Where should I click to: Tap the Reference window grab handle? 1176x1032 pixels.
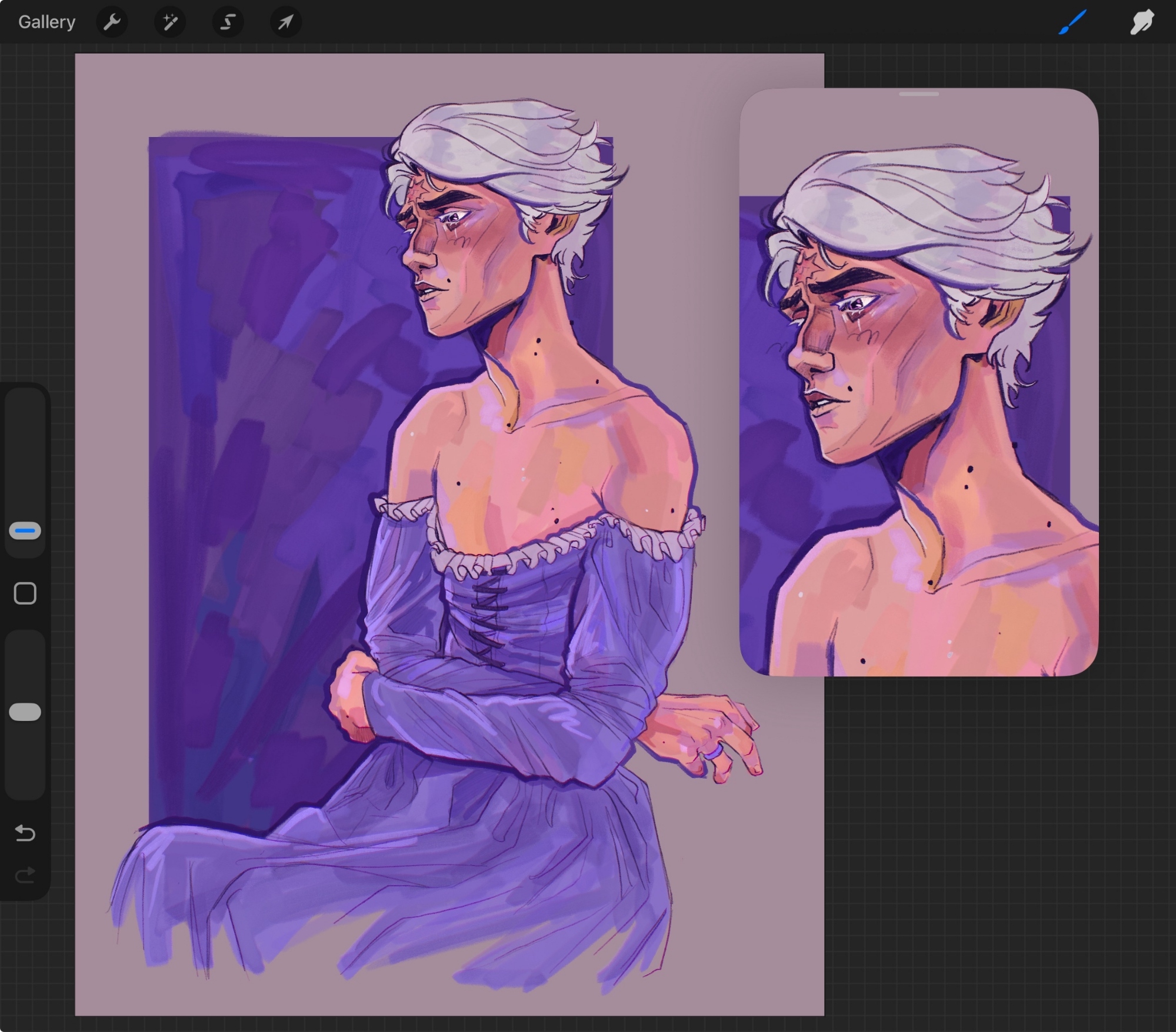(919, 94)
